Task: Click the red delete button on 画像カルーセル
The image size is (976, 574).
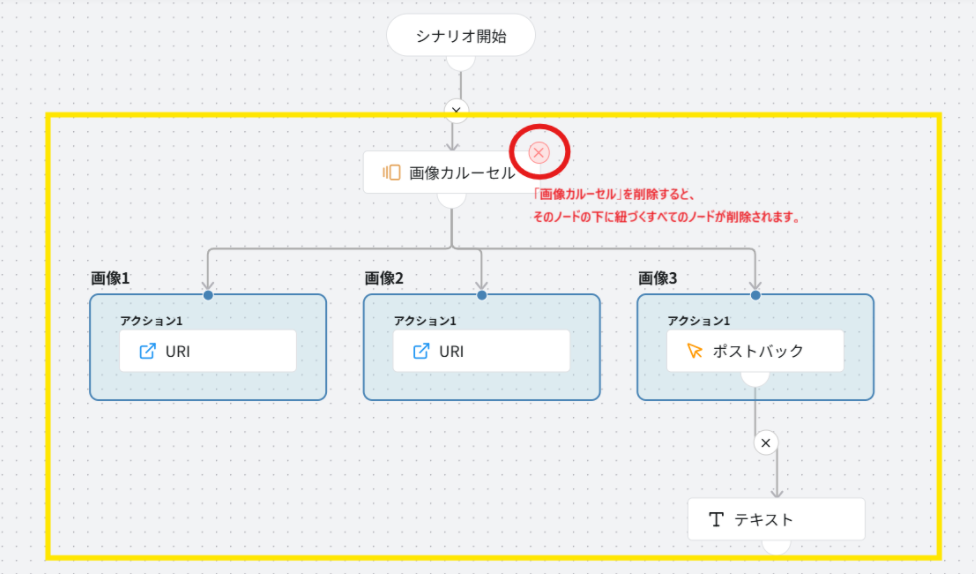Action: [x=539, y=152]
